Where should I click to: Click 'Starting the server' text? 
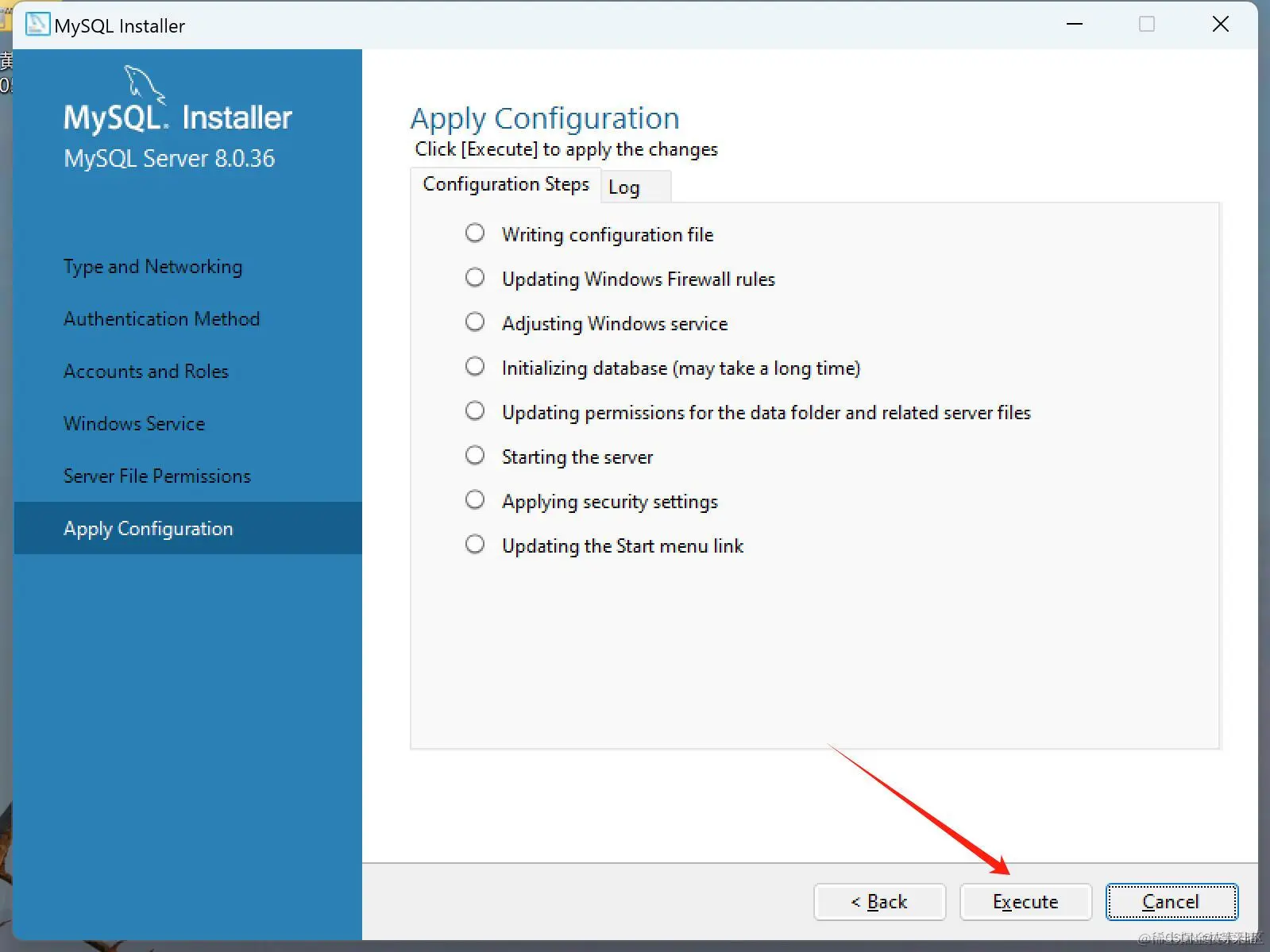click(577, 457)
